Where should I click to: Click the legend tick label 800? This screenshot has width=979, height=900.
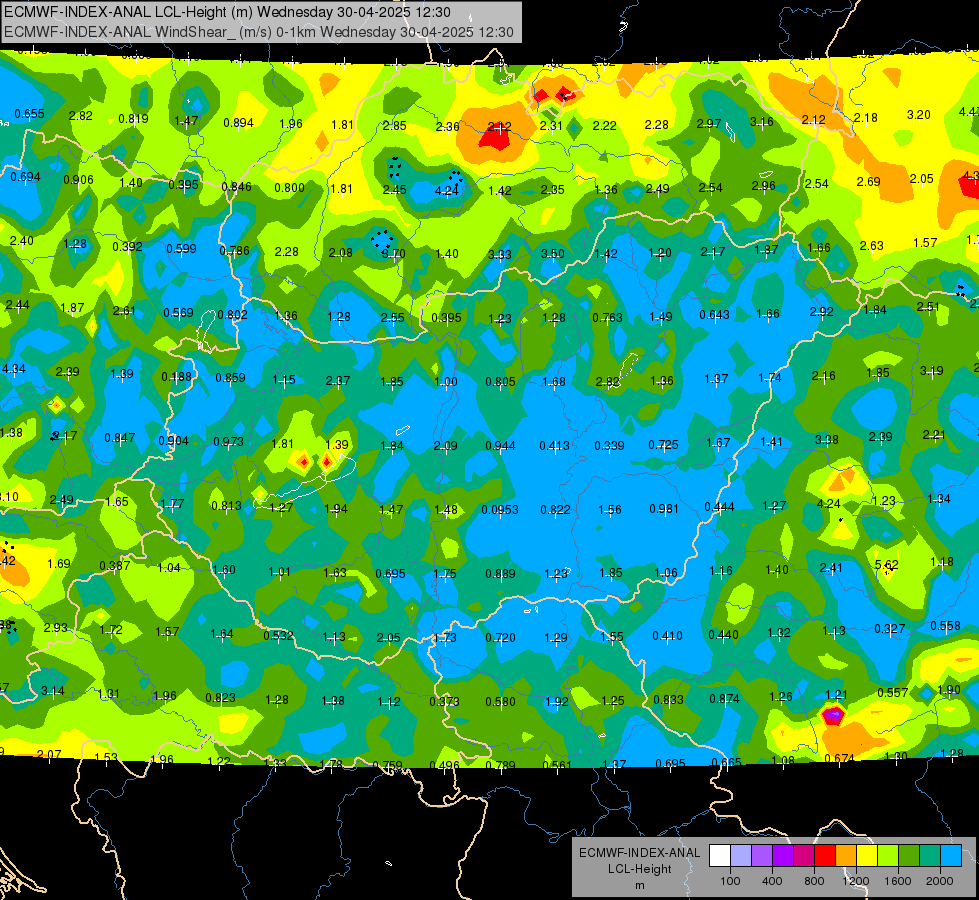pos(814,881)
